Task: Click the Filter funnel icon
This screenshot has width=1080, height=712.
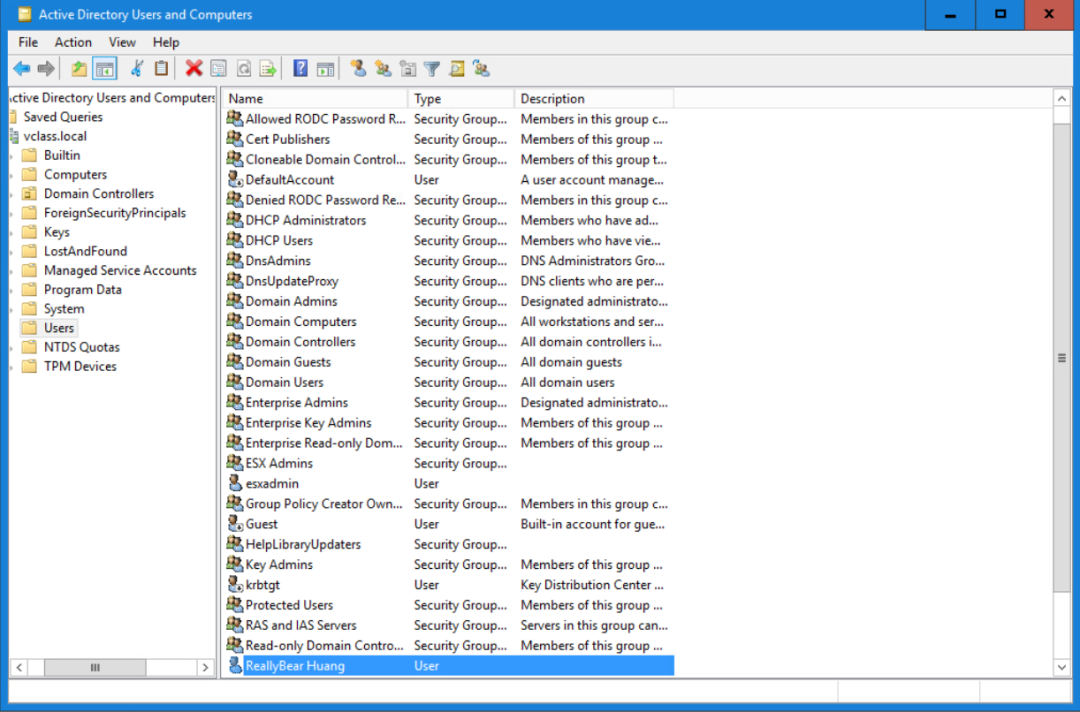Action: 432,68
